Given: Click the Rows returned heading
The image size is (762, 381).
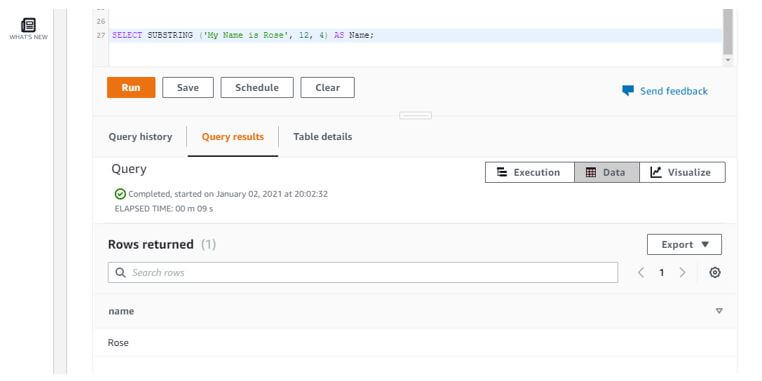Looking at the screenshot, I should pyautogui.click(x=151, y=244).
